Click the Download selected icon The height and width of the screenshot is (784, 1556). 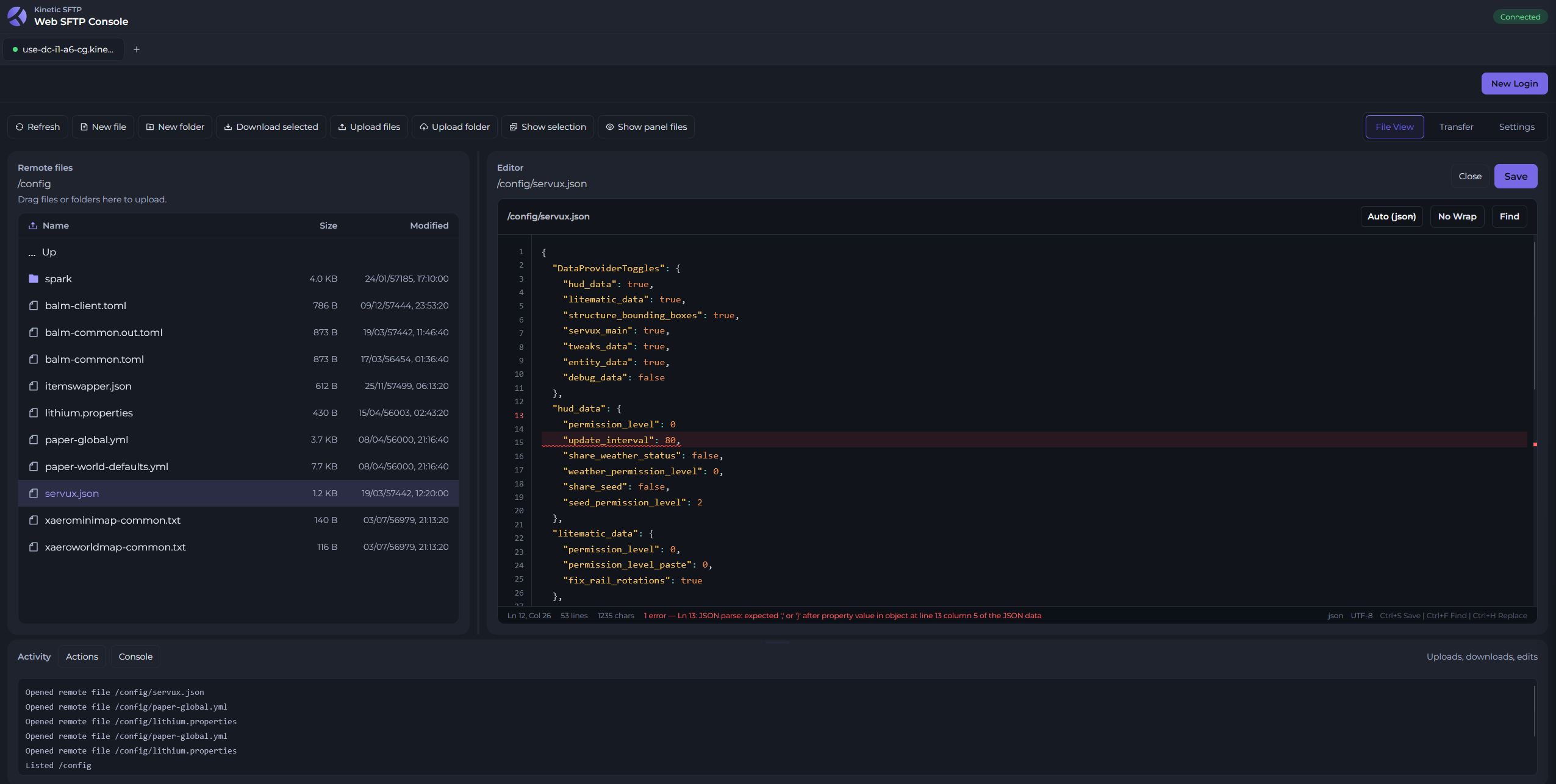click(228, 127)
